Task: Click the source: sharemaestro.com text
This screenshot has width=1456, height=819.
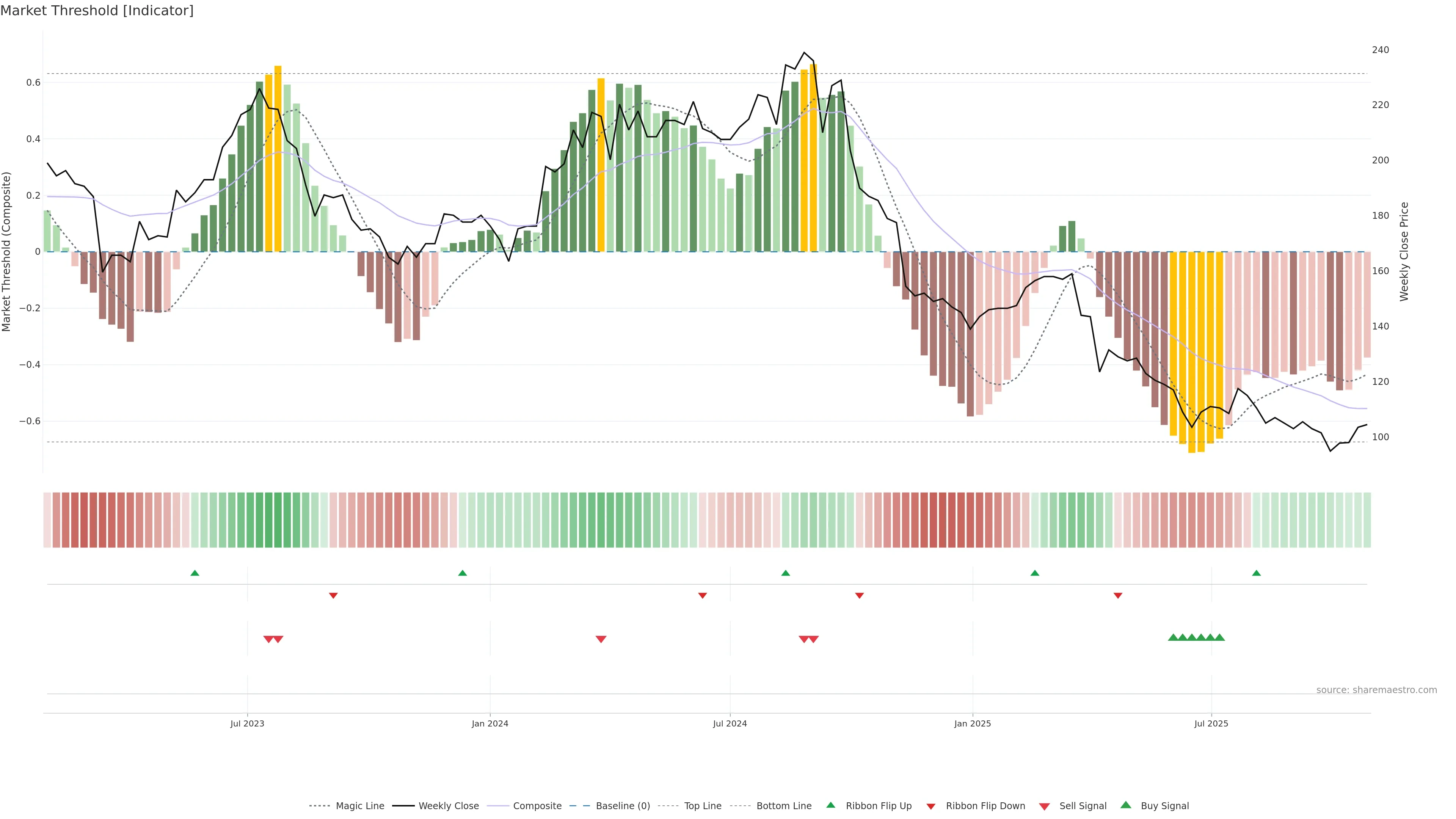Action: (1376, 690)
